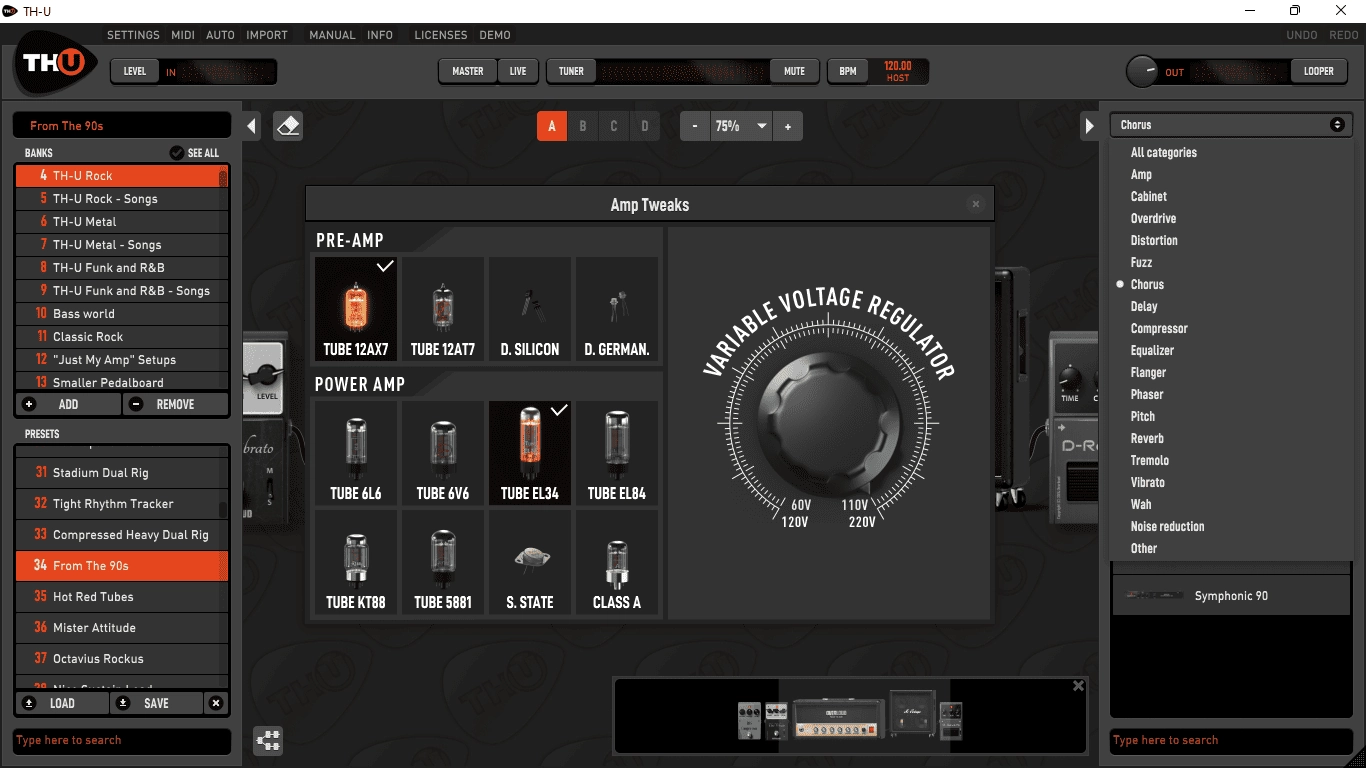Open the MIDI menu
The height and width of the screenshot is (768, 1366).
click(x=183, y=35)
